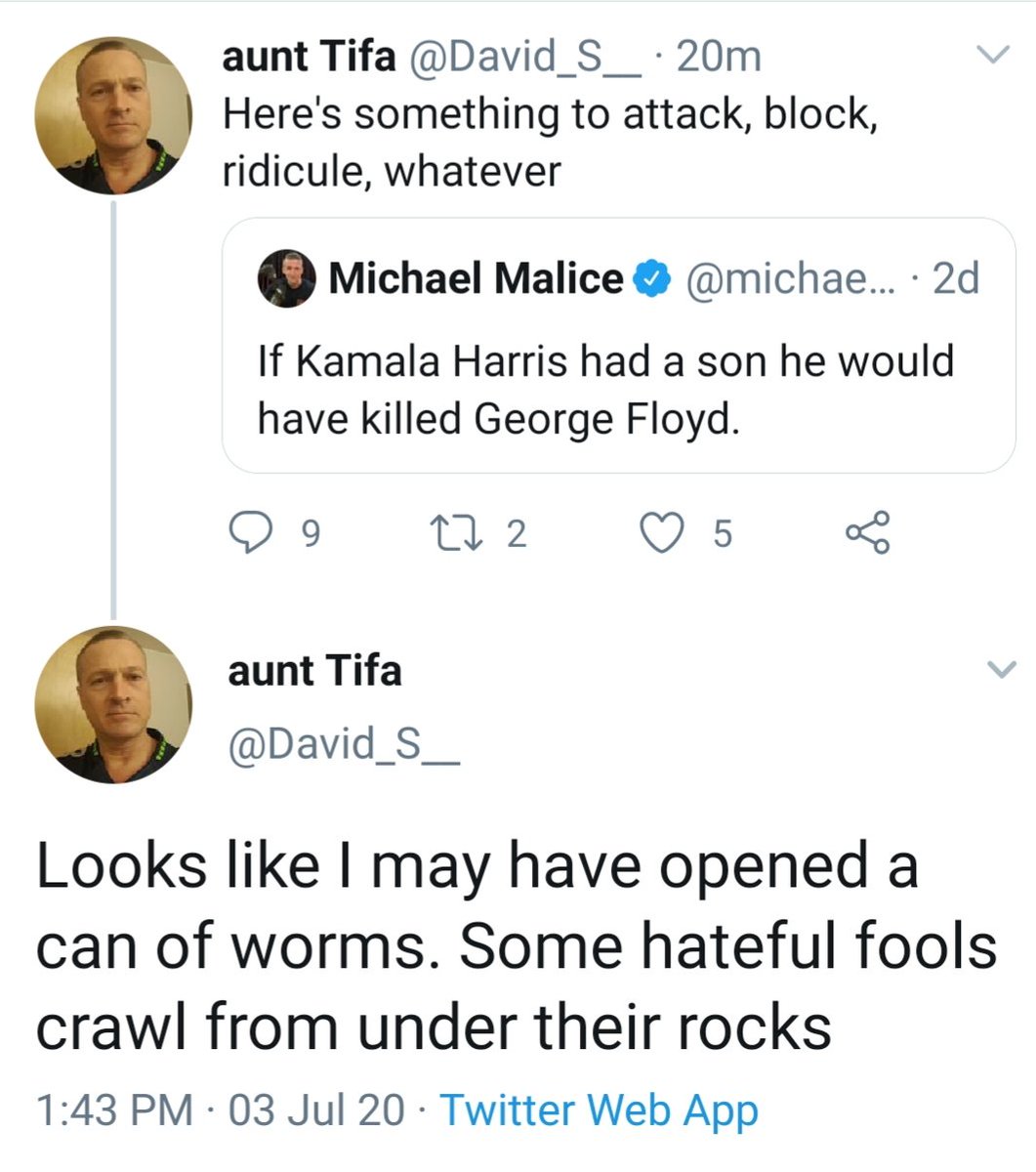1036x1172 pixels.
Task: Click Michael Malice's blue verified badge
Action: tap(653, 279)
